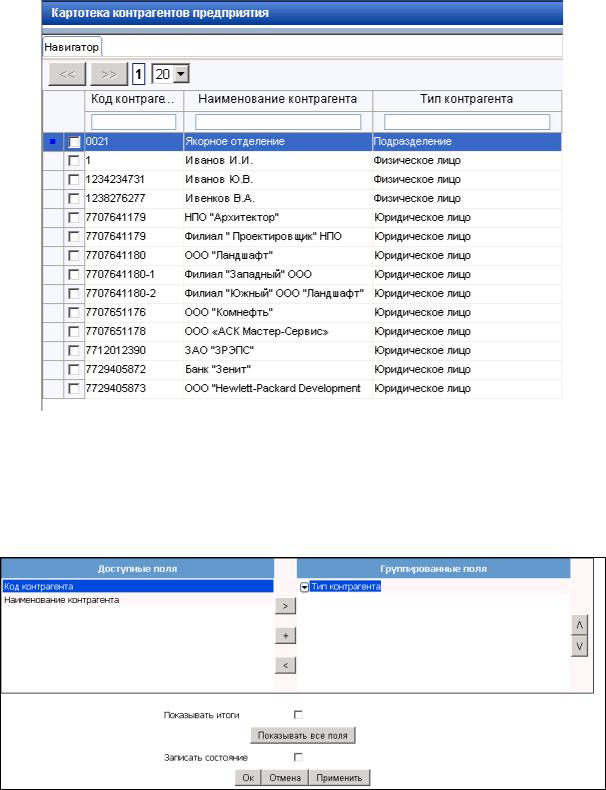Click Показывать все поля button
This screenshot has height=790, width=606.
pyautogui.click(x=303, y=736)
